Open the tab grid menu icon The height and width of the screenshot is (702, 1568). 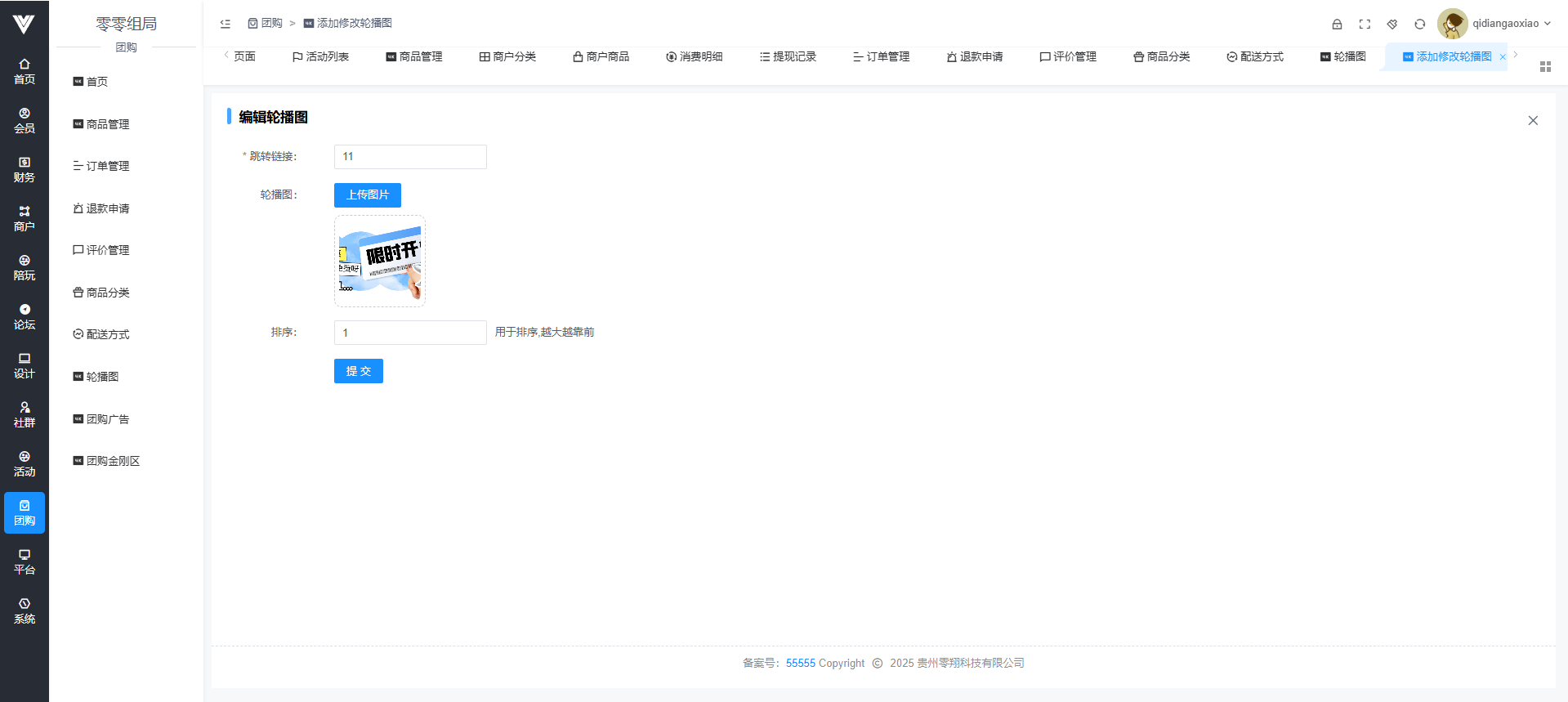1545,67
